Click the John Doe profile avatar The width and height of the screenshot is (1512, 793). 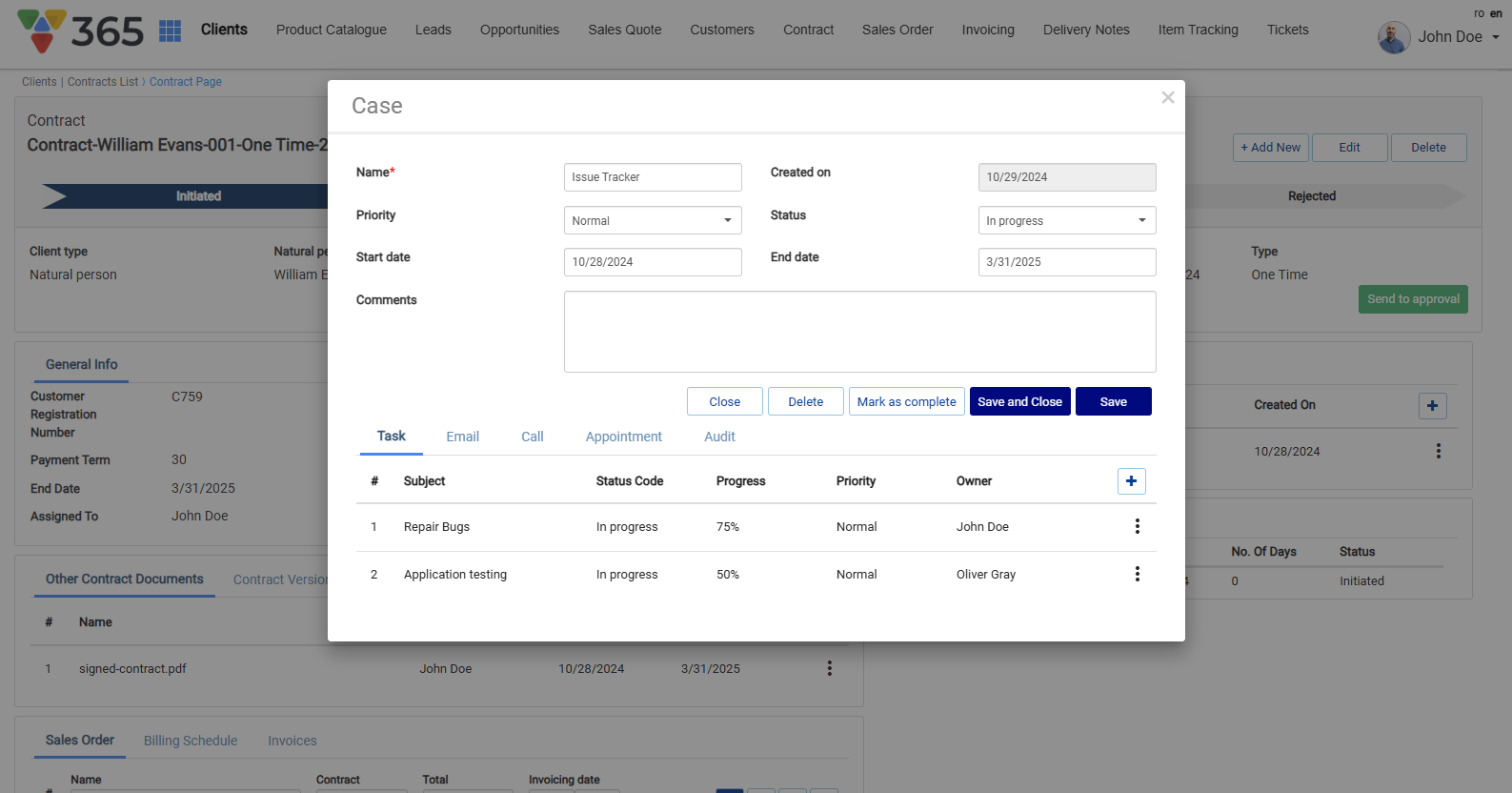tap(1394, 37)
